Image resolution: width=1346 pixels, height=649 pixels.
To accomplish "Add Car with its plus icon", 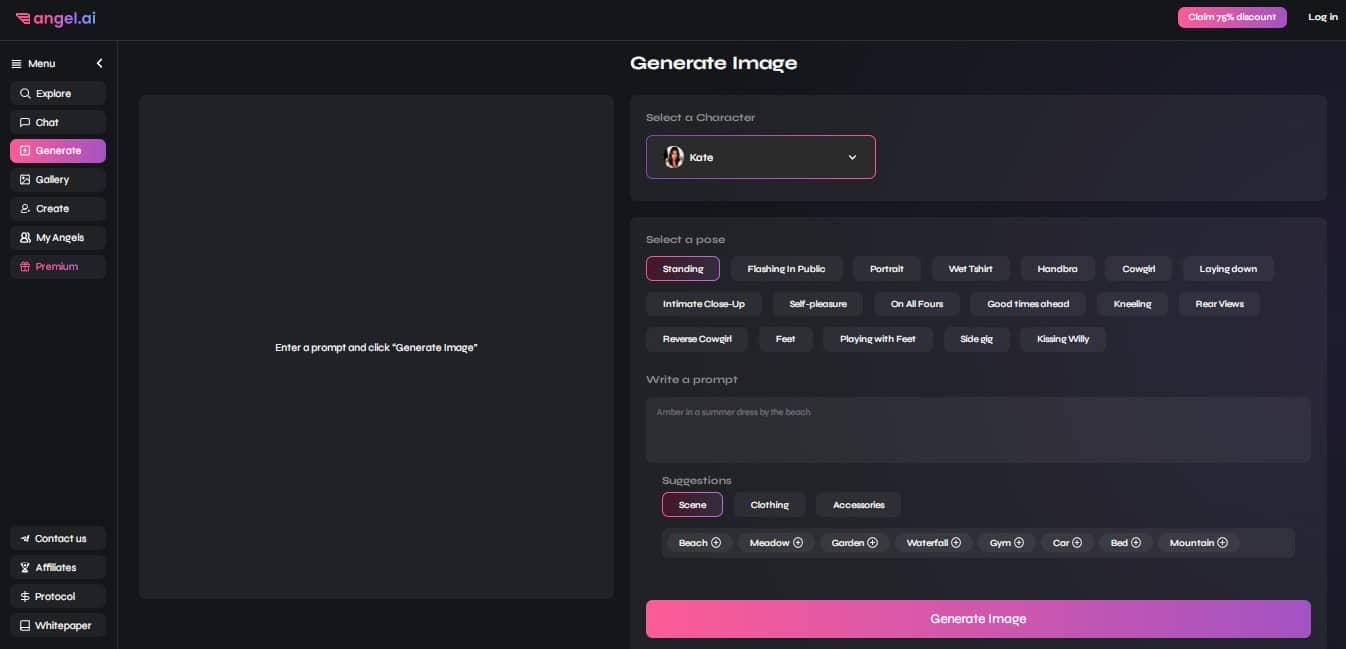I will click(1077, 543).
